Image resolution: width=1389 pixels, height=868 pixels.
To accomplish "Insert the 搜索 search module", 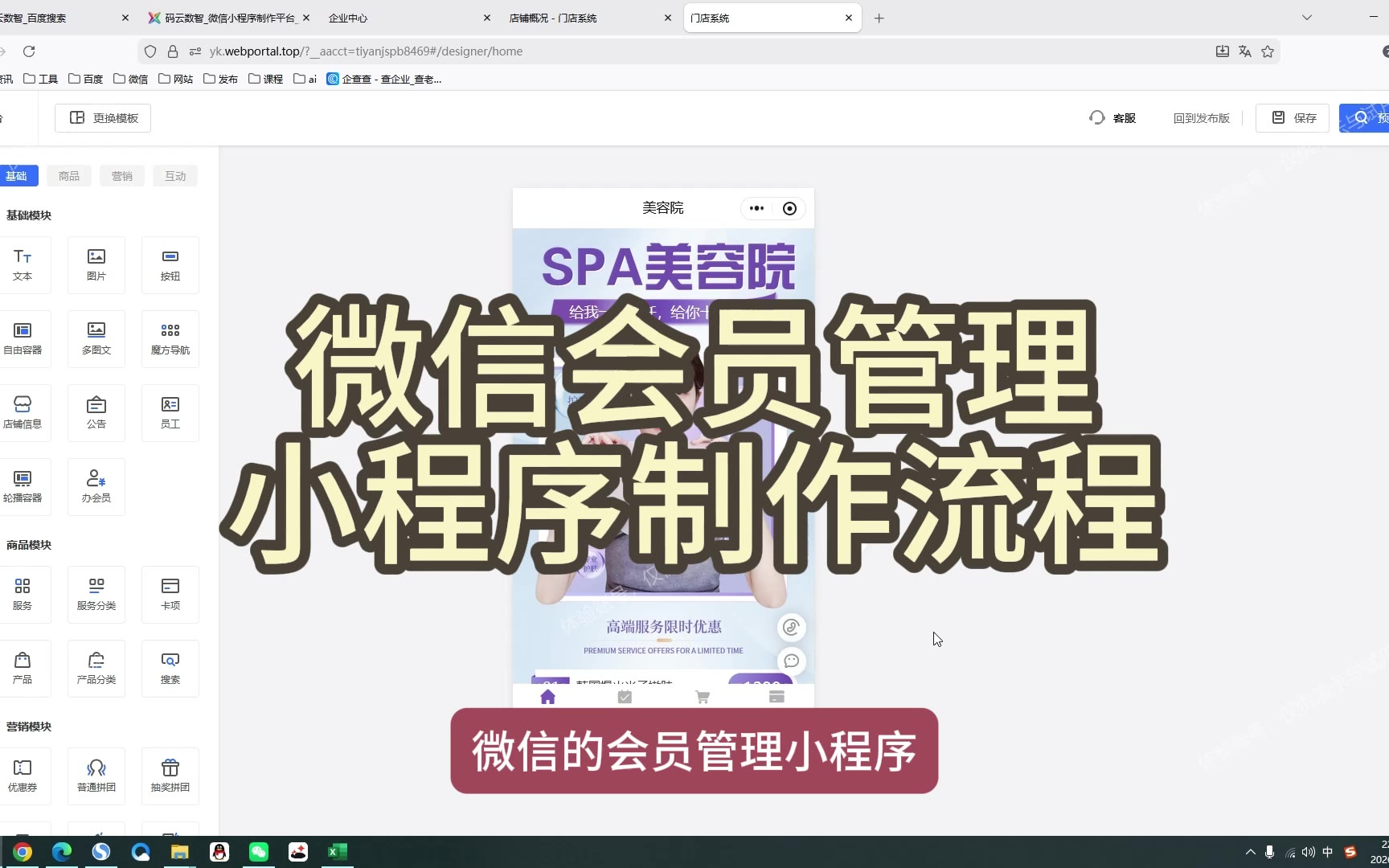I will coord(170,668).
